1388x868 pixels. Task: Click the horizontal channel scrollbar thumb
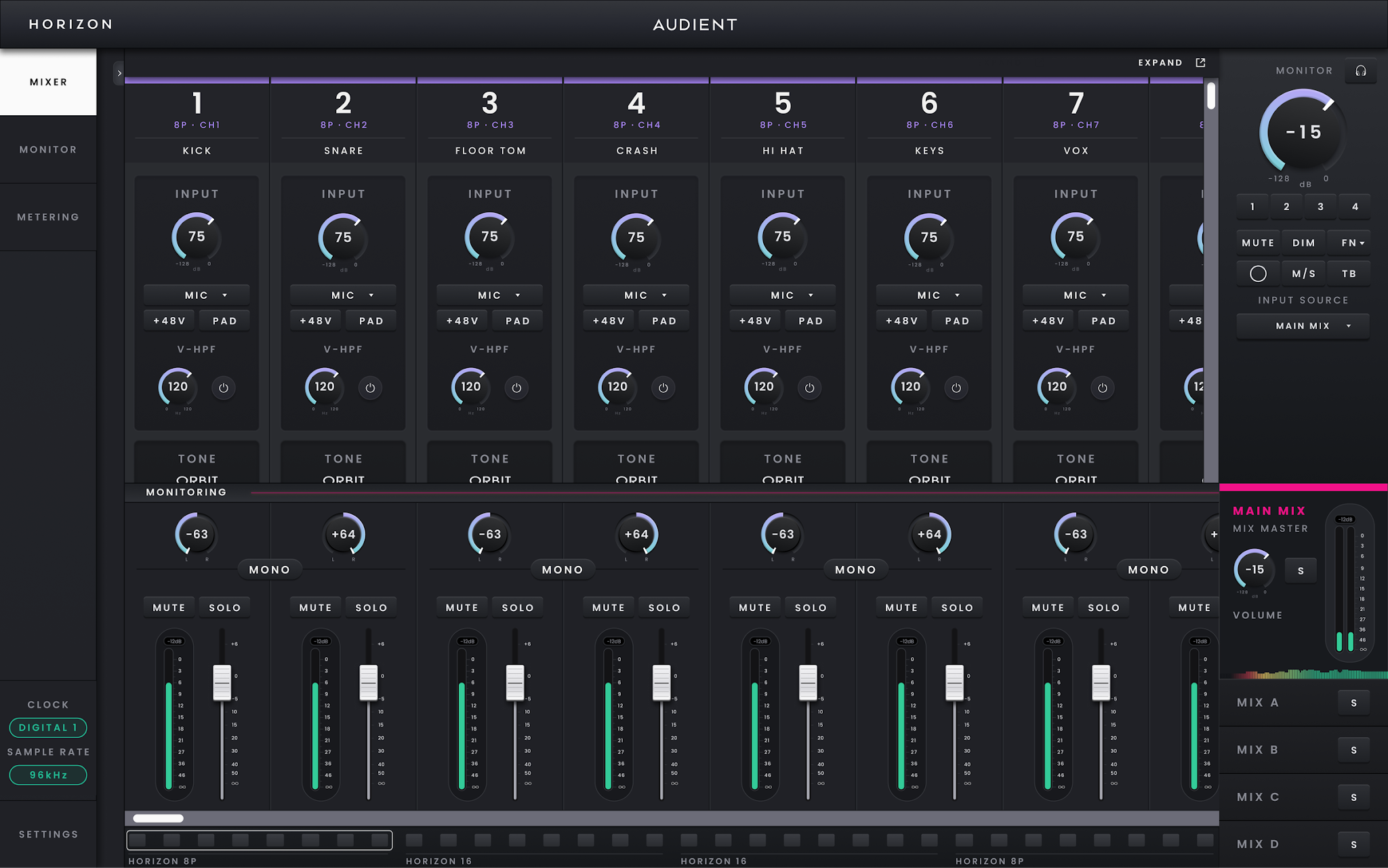click(x=158, y=818)
